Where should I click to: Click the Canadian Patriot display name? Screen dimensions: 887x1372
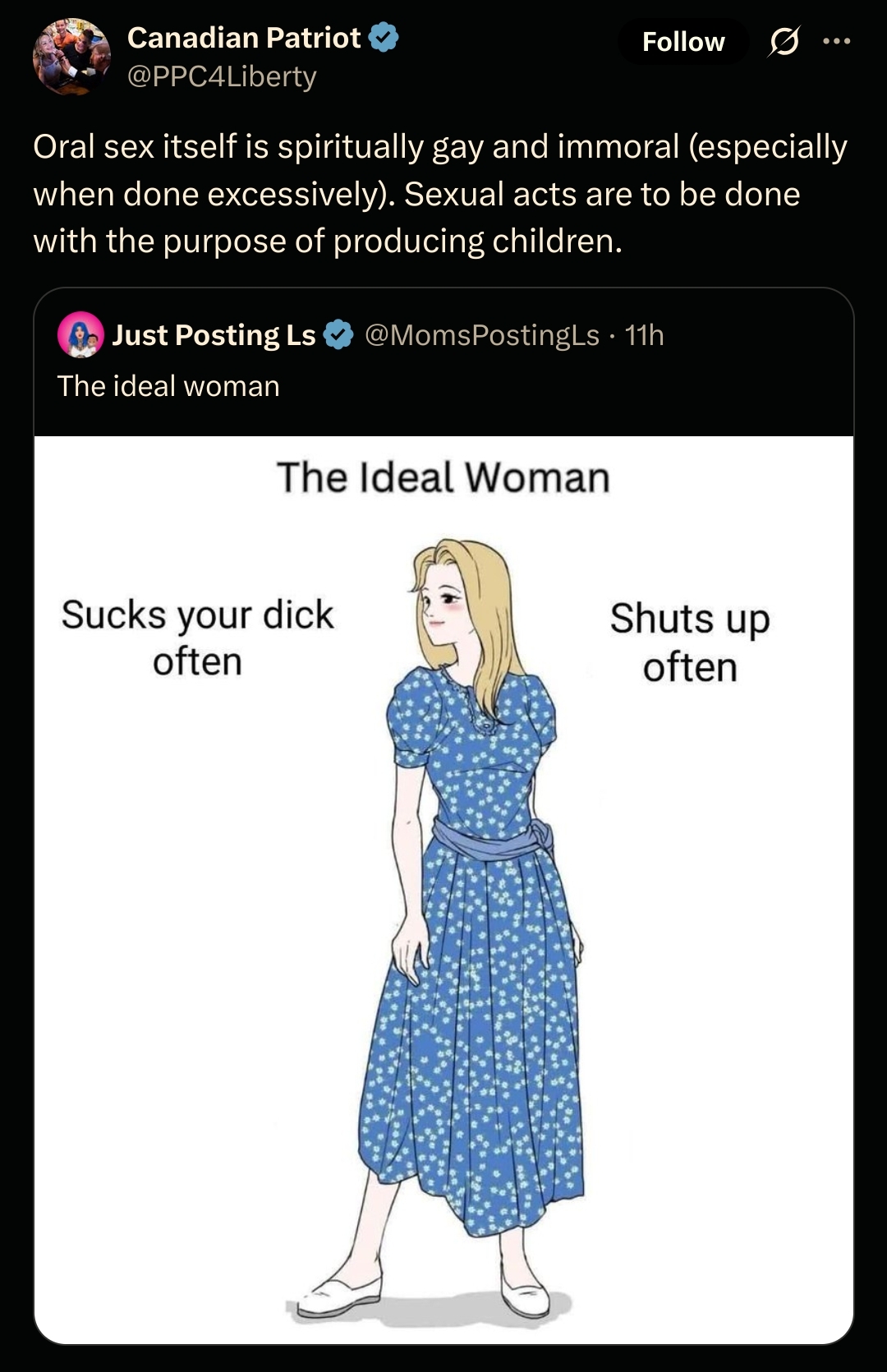244,38
